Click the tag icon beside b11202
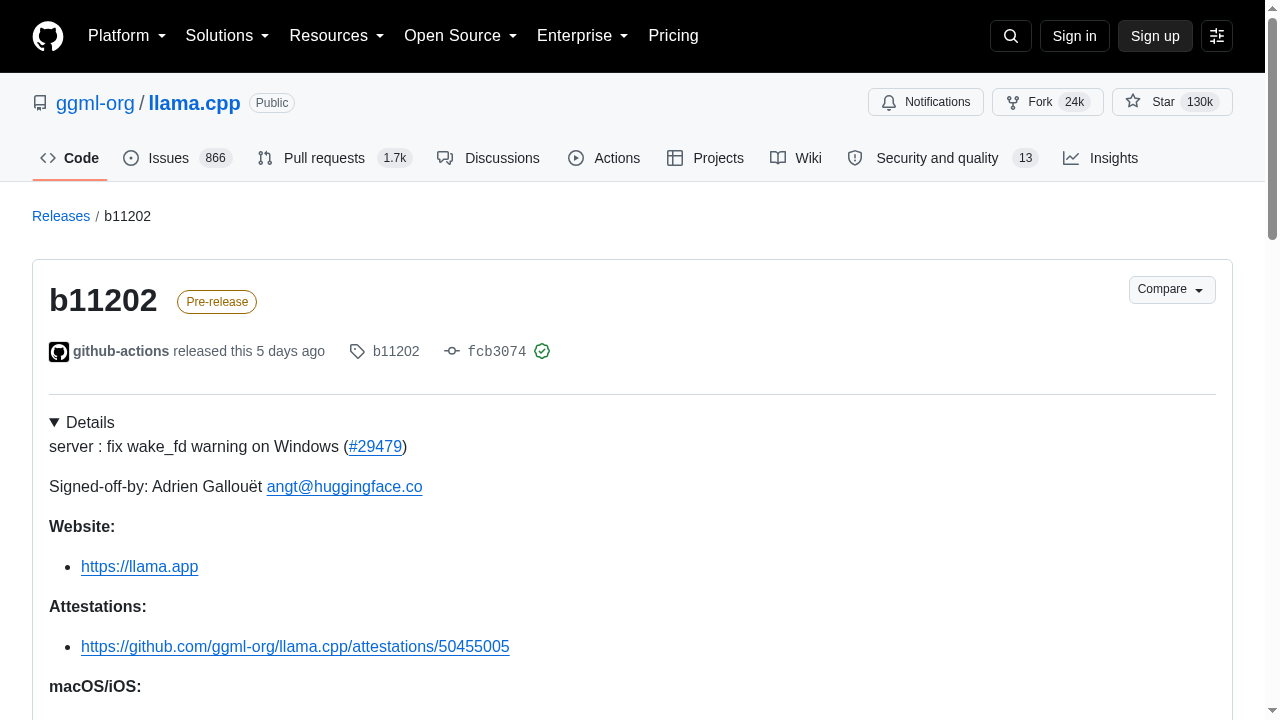The width and height of the screenshot is (1280, 720). [x=357, y=352]
